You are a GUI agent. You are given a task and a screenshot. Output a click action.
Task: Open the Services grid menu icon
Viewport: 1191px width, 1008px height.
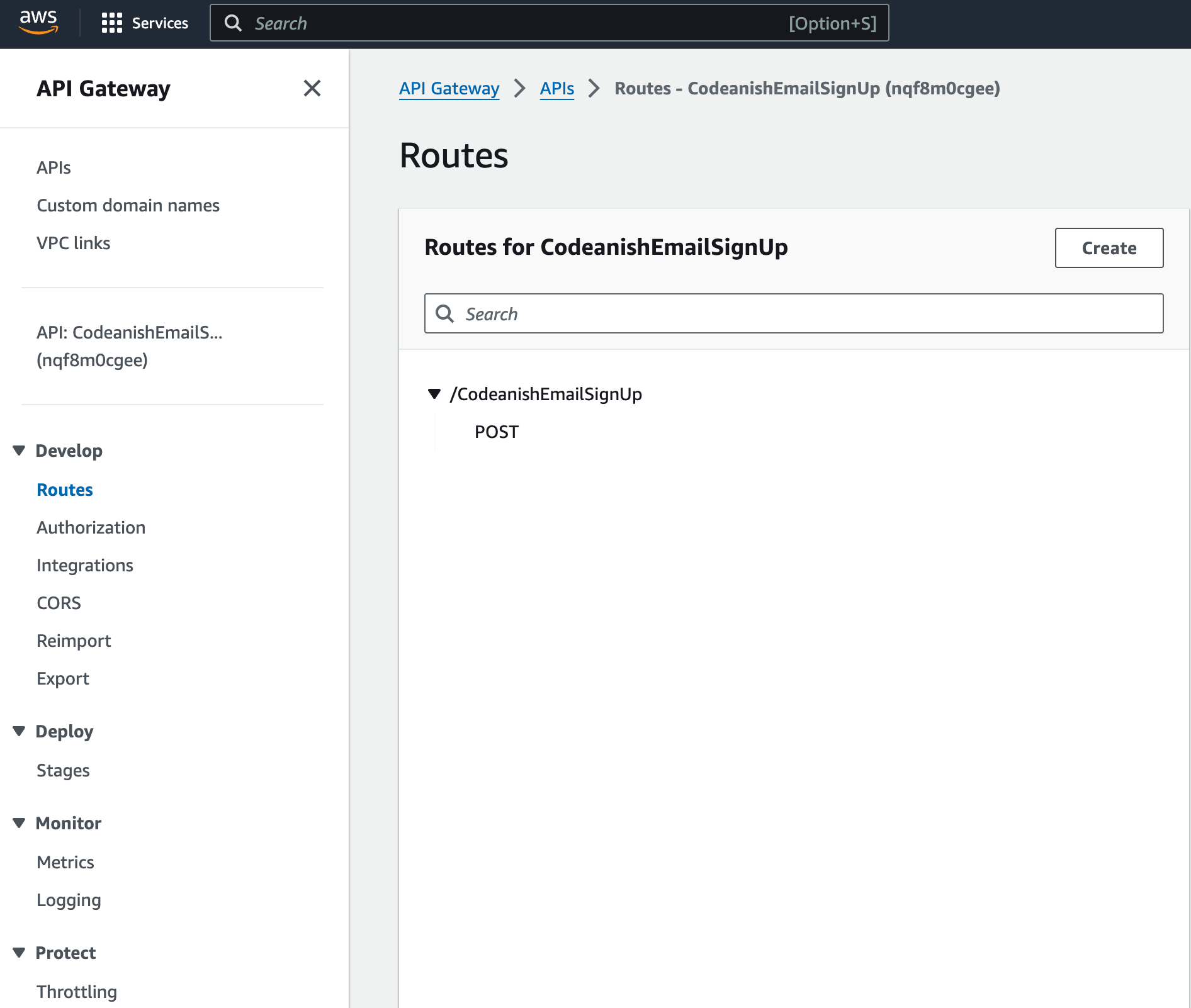point(111,23)
